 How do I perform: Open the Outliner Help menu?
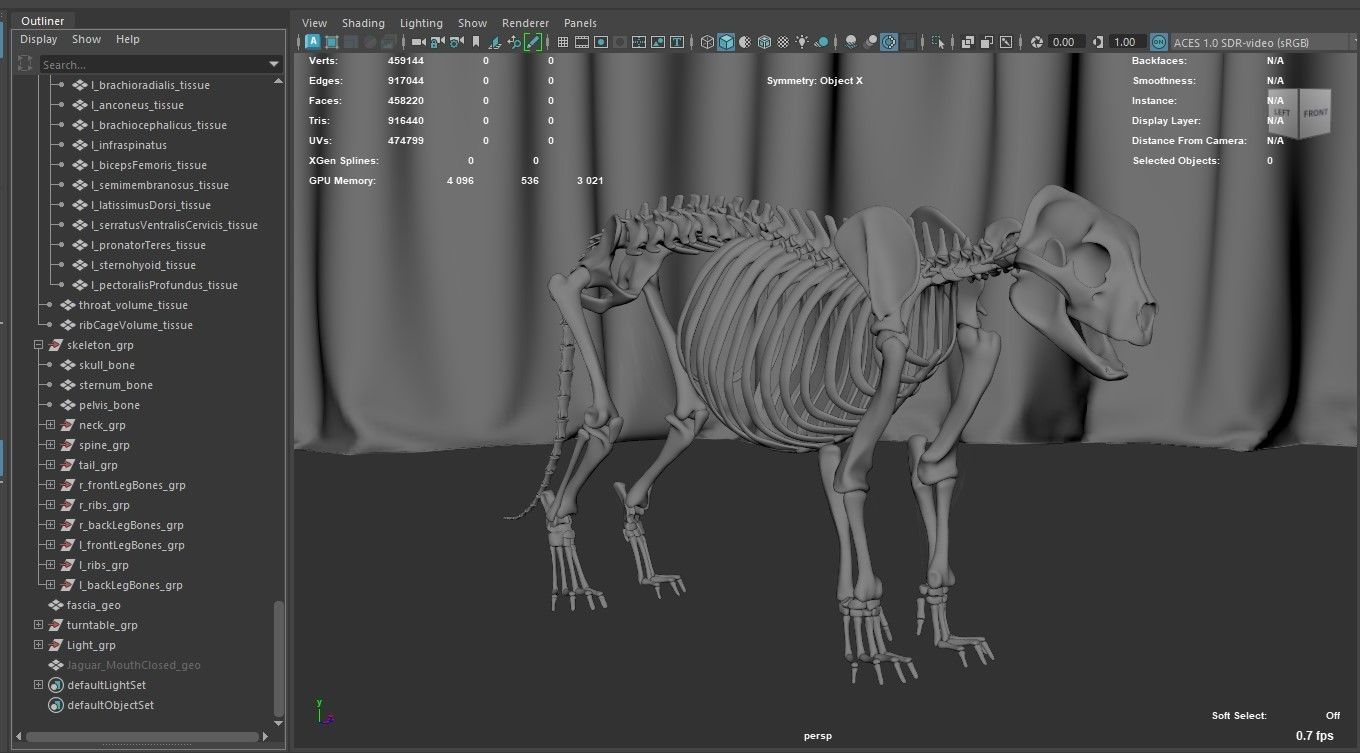coord(128,40)
